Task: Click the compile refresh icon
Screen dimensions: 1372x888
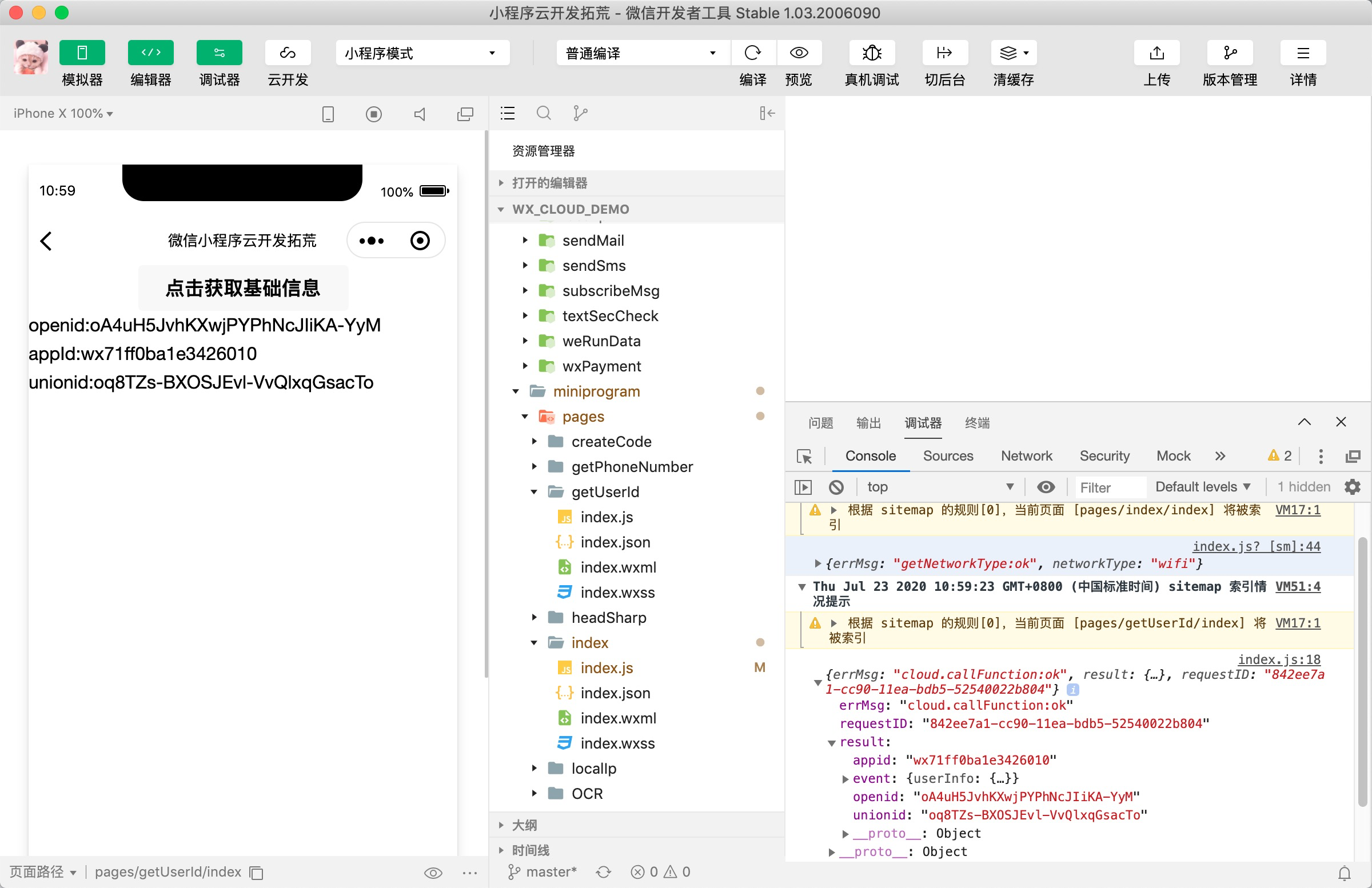Action: click(x=752, y=53)
